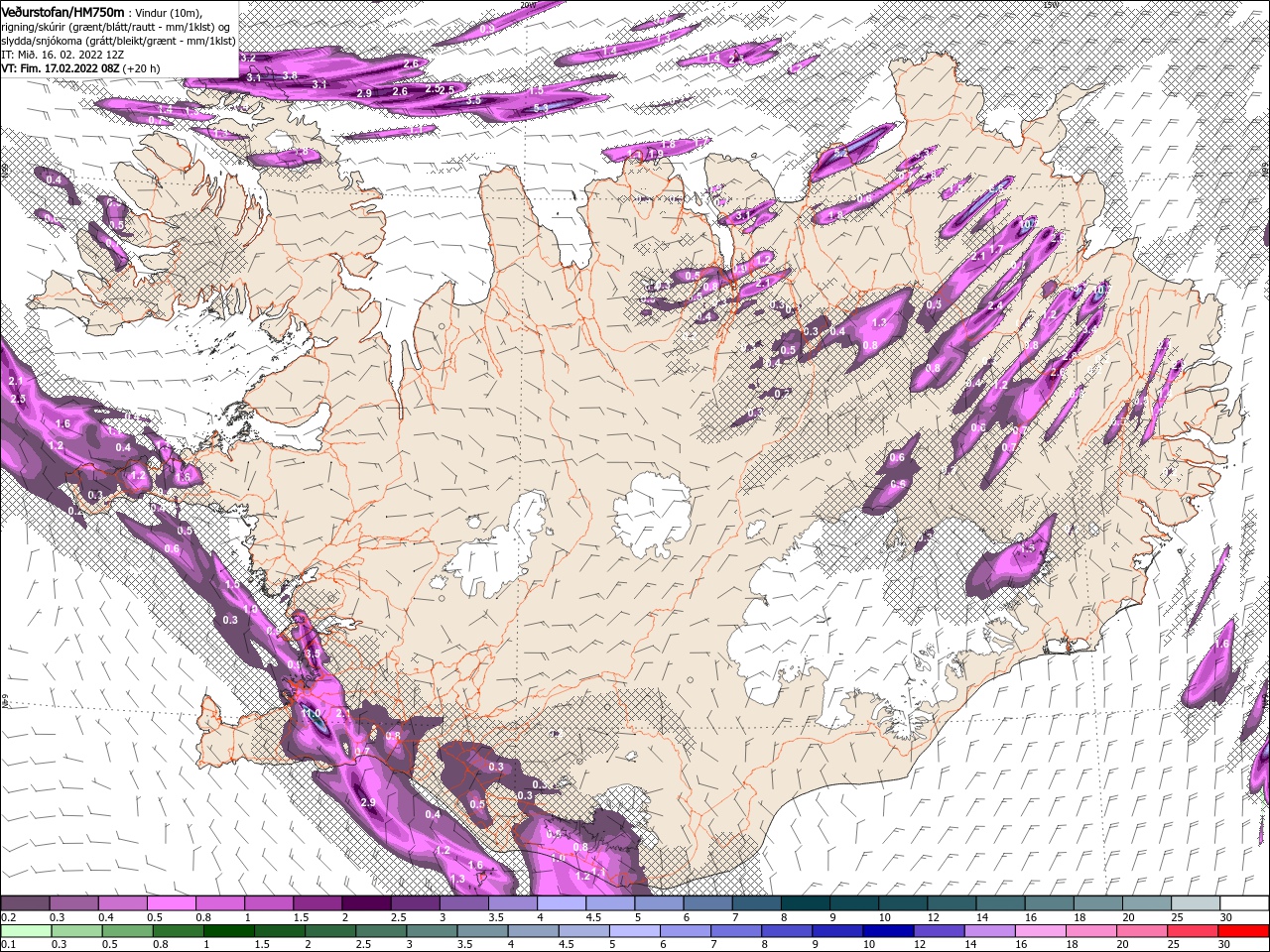
Task: Select the violet rain swatch between 14 and 16
Action: point(990,931)
